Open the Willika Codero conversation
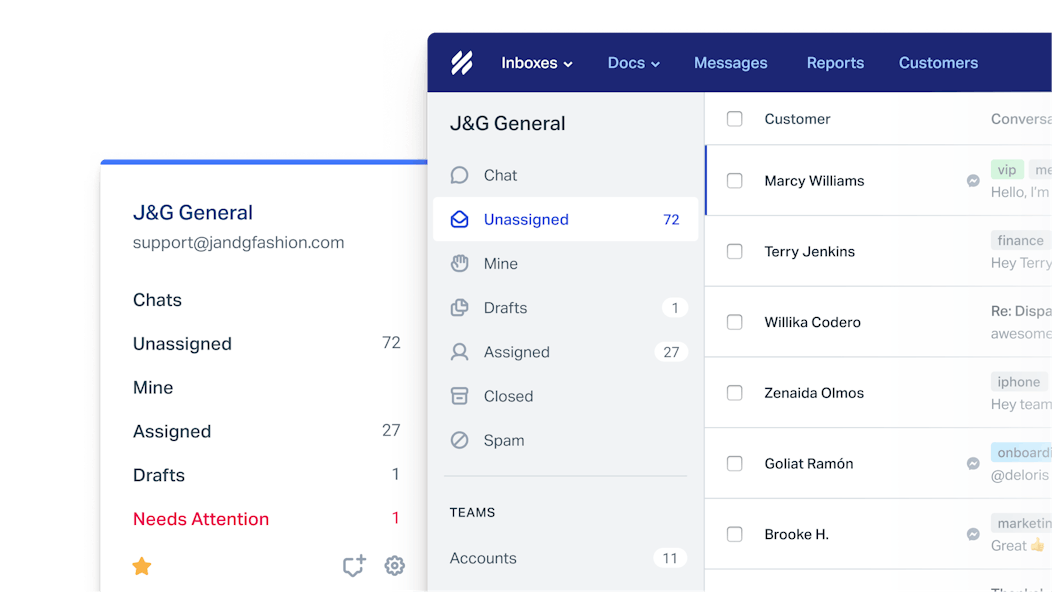The image size is (1052, 592). [x=879, y=322]
